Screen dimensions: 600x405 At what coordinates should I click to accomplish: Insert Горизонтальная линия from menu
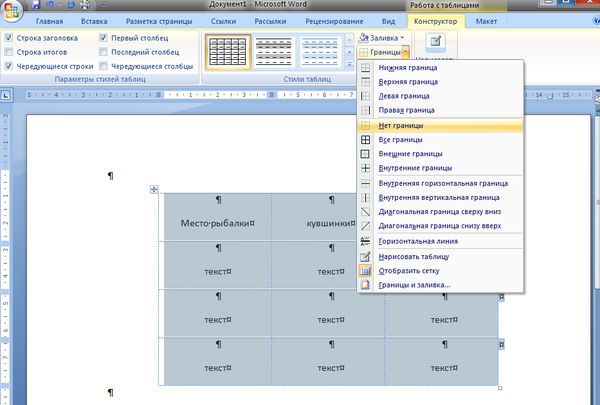(x=418, y=241)
